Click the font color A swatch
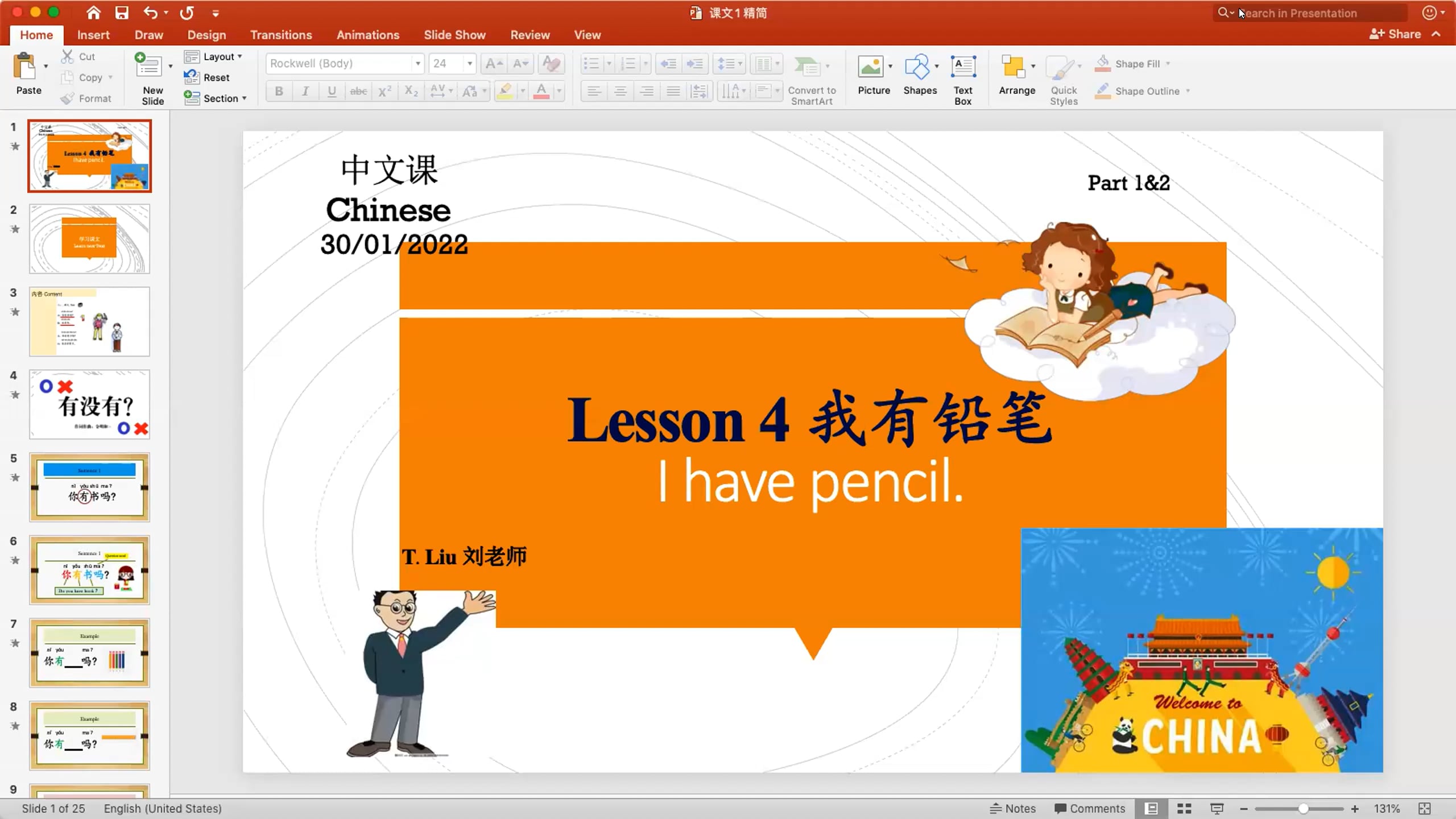The image size is (1456, 819). (541, 91)
